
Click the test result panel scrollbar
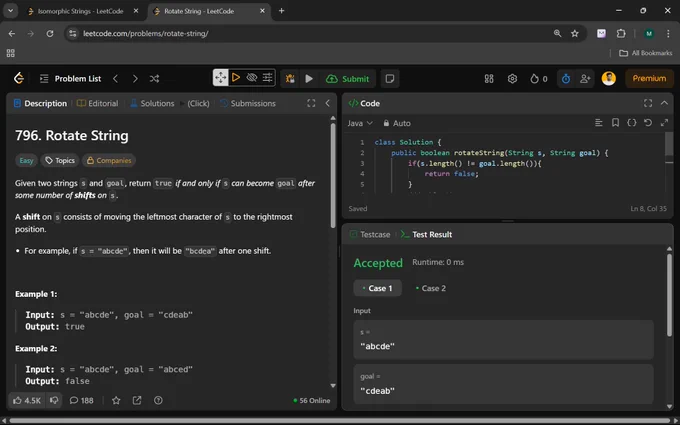(x=669, y=295)
